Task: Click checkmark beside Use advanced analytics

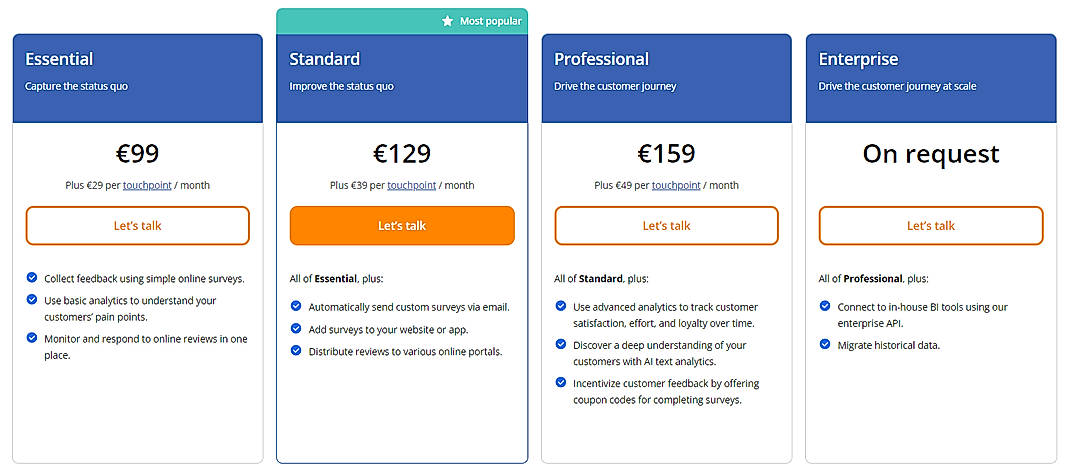Action: [x=560, y=306]
